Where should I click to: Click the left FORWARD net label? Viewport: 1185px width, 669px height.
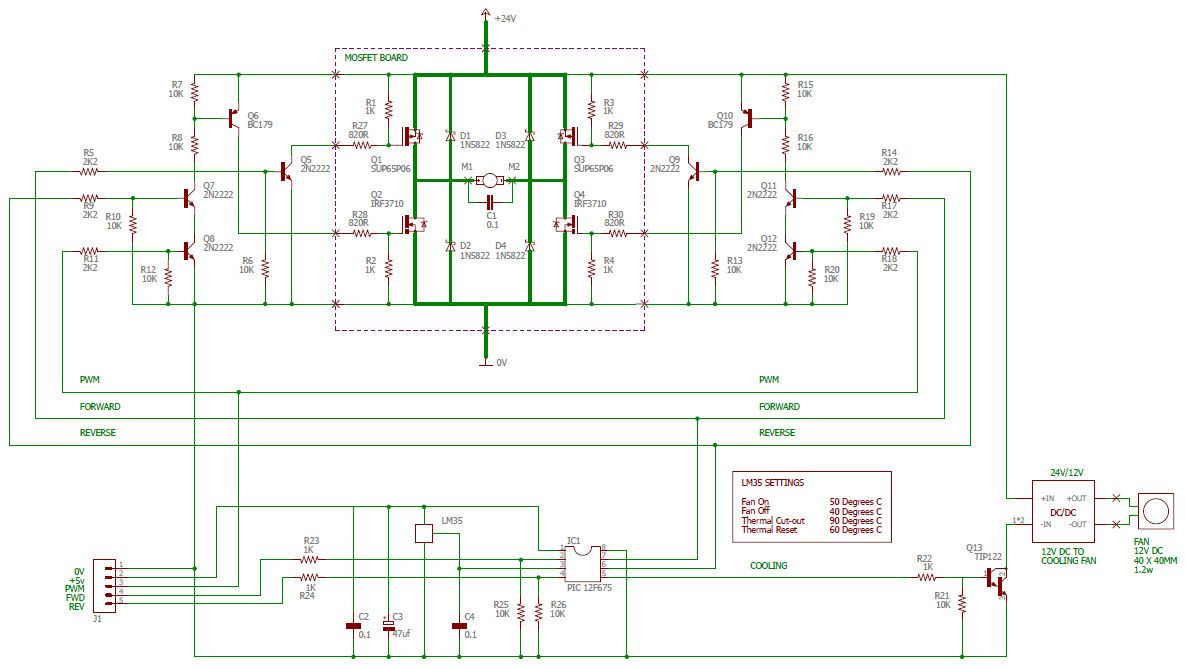pos(100,407)
